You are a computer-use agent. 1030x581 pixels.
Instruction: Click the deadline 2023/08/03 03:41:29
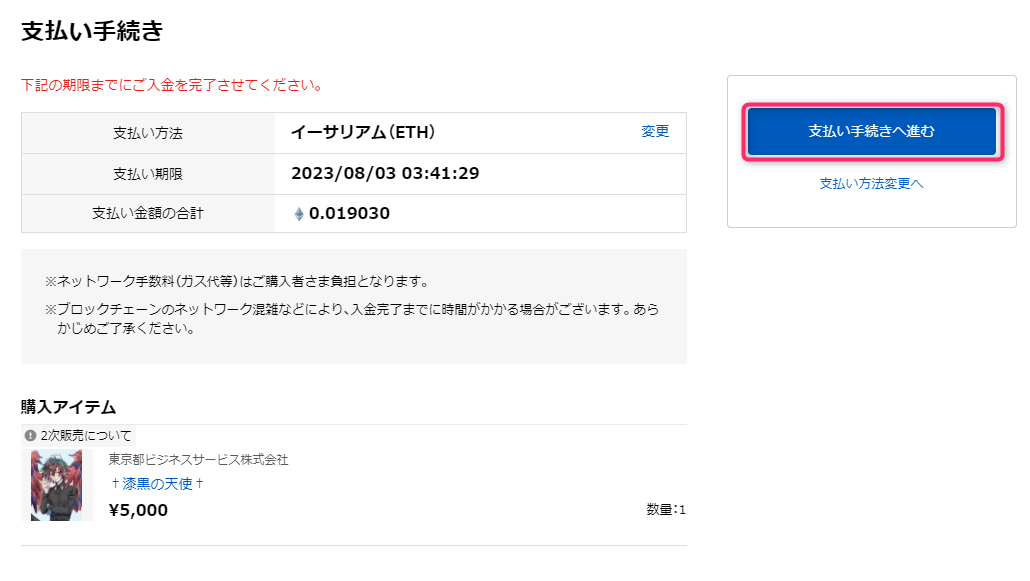click(x=385, y=174)
